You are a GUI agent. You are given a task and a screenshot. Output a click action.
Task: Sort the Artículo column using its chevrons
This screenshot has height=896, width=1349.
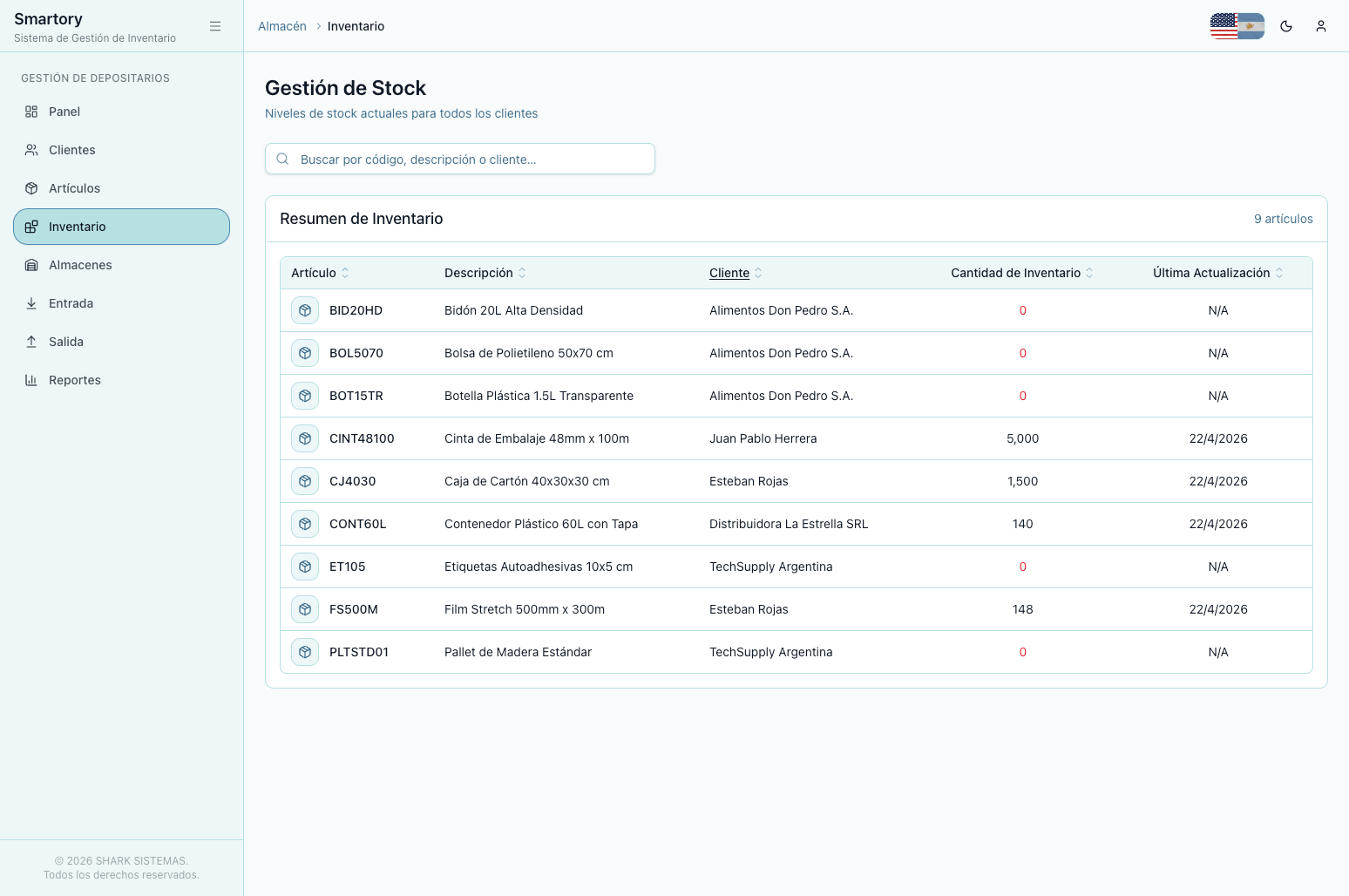pyautogui.click(x=345, y=272)
